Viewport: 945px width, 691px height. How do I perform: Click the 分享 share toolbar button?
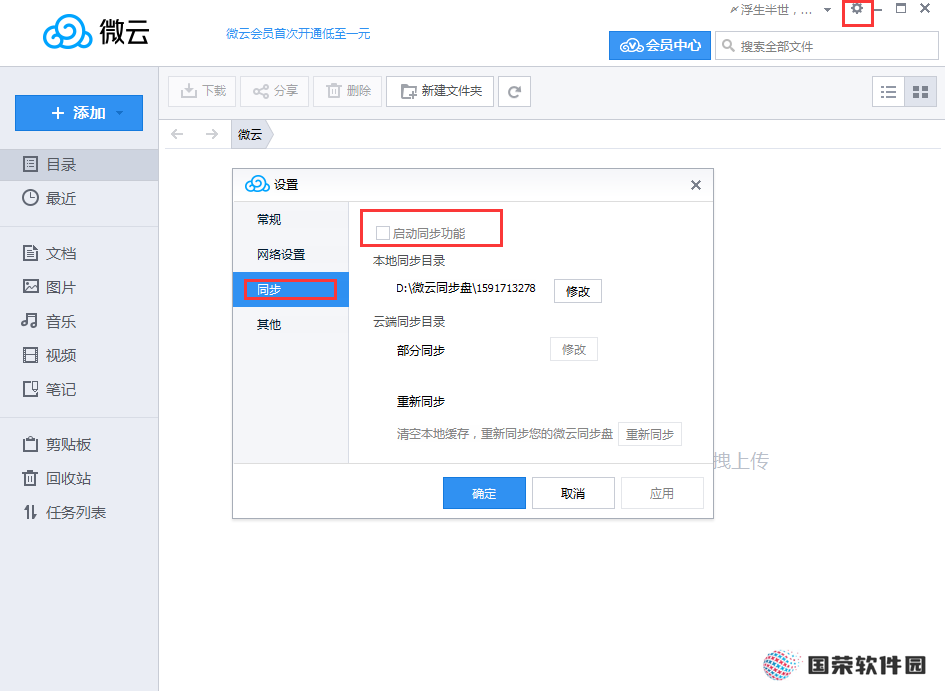tap(275, 92)
